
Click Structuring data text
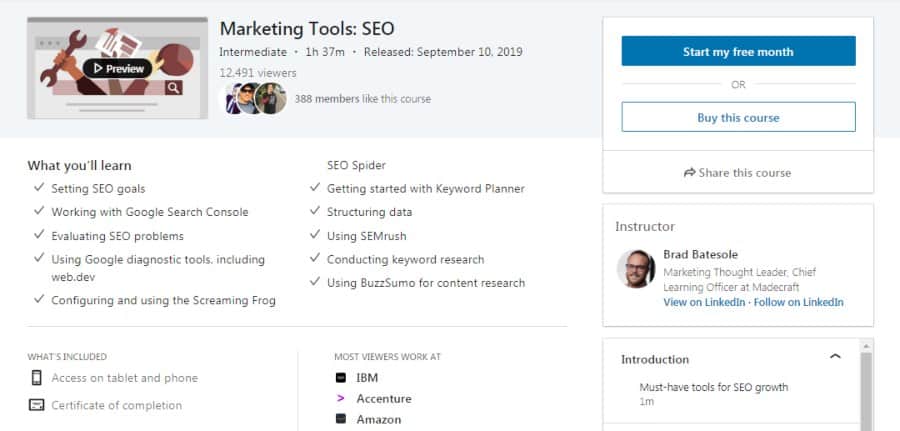(x=370, y=212)
